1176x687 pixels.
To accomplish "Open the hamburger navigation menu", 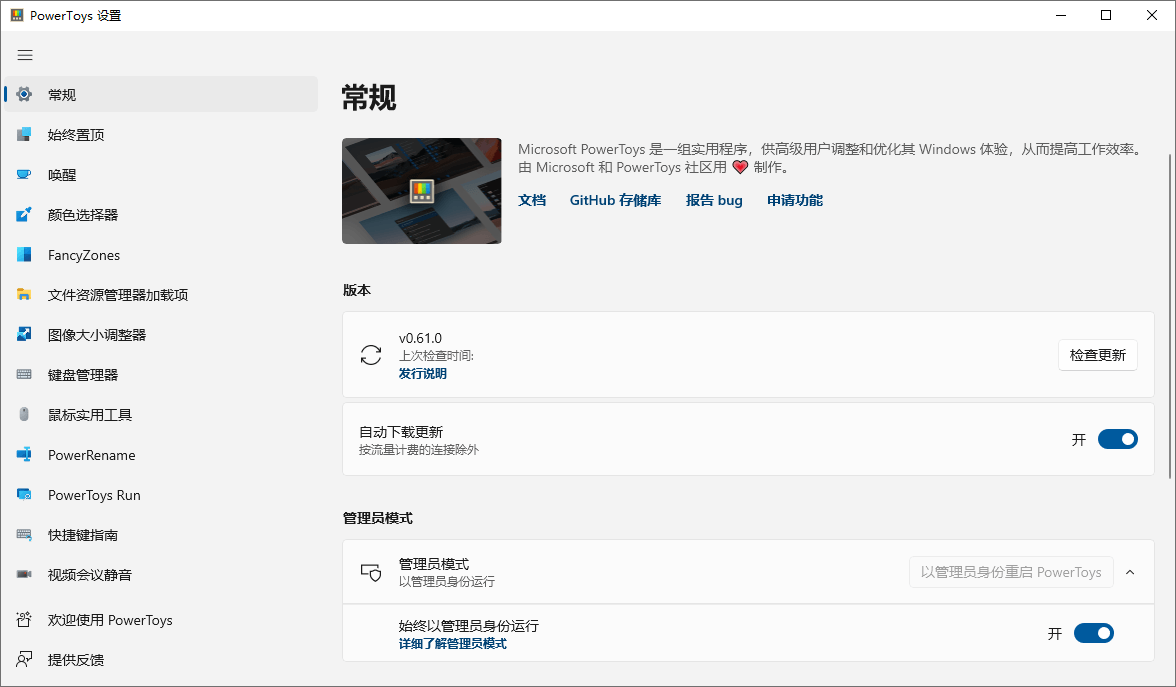I will coord(25,55).
